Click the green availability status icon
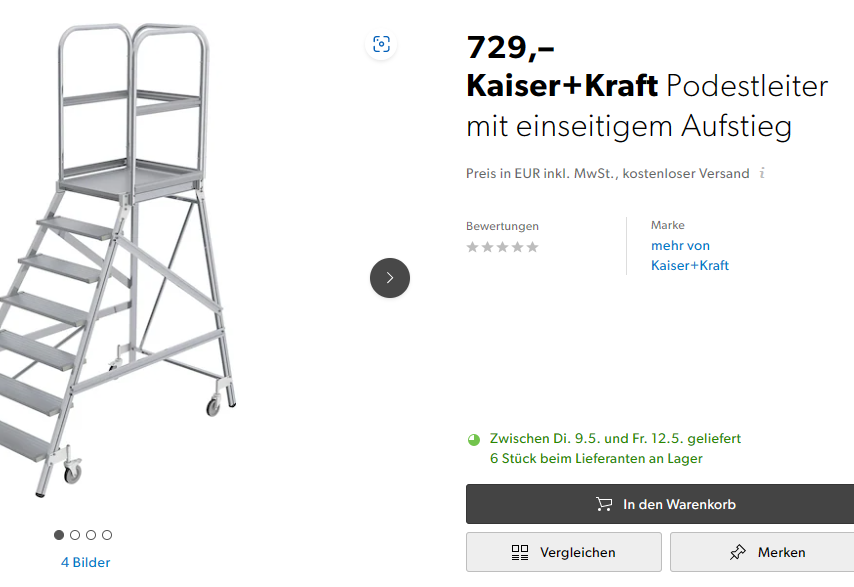The image size is (854, 587). tap(474, 439)
